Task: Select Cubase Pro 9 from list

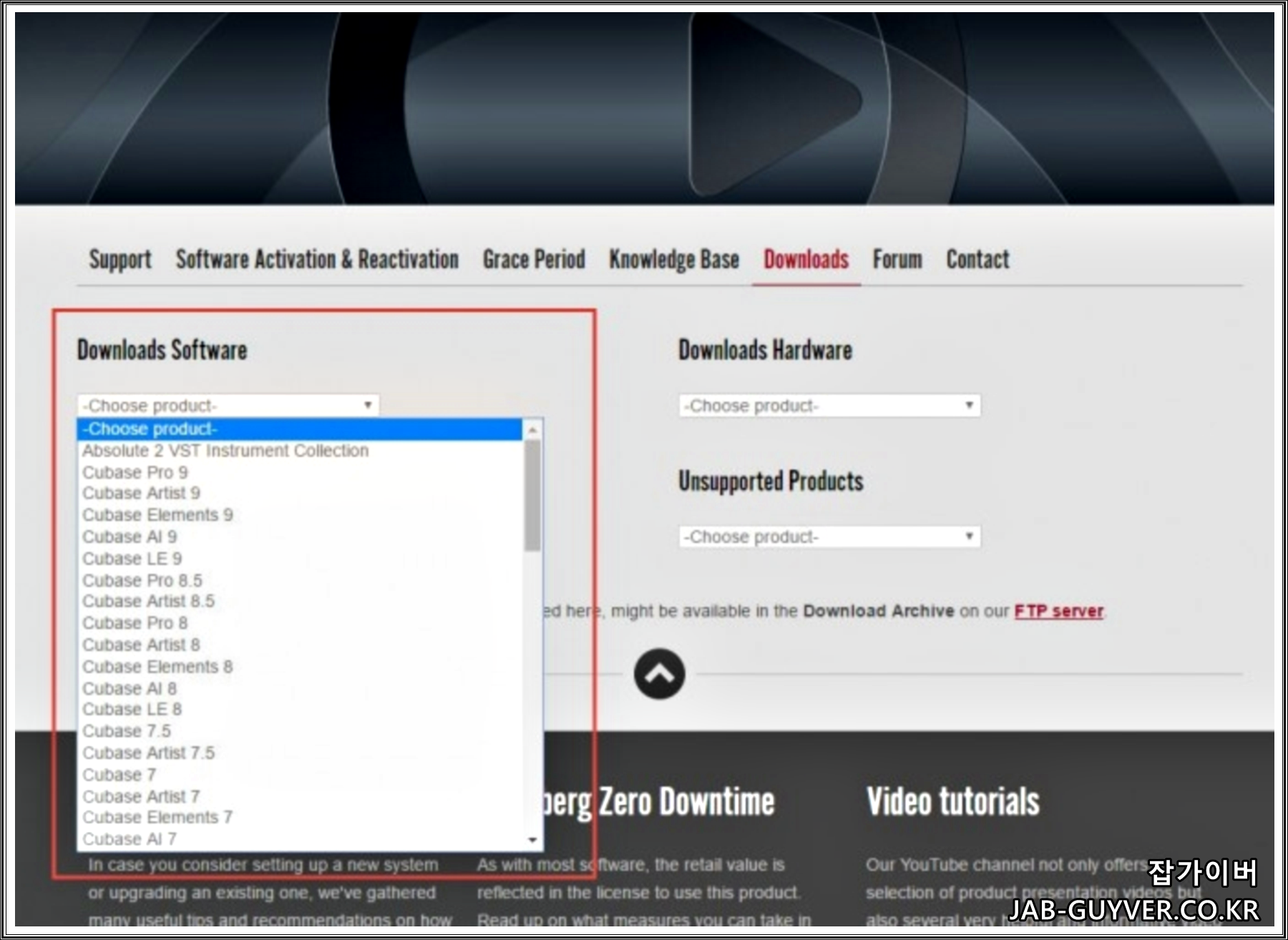Action: (300, 472)
